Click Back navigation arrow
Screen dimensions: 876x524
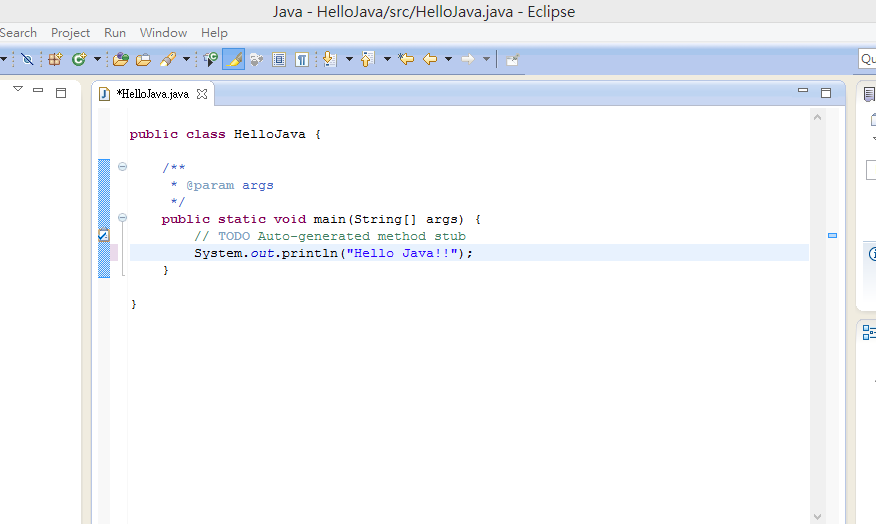tap(430, 59)
